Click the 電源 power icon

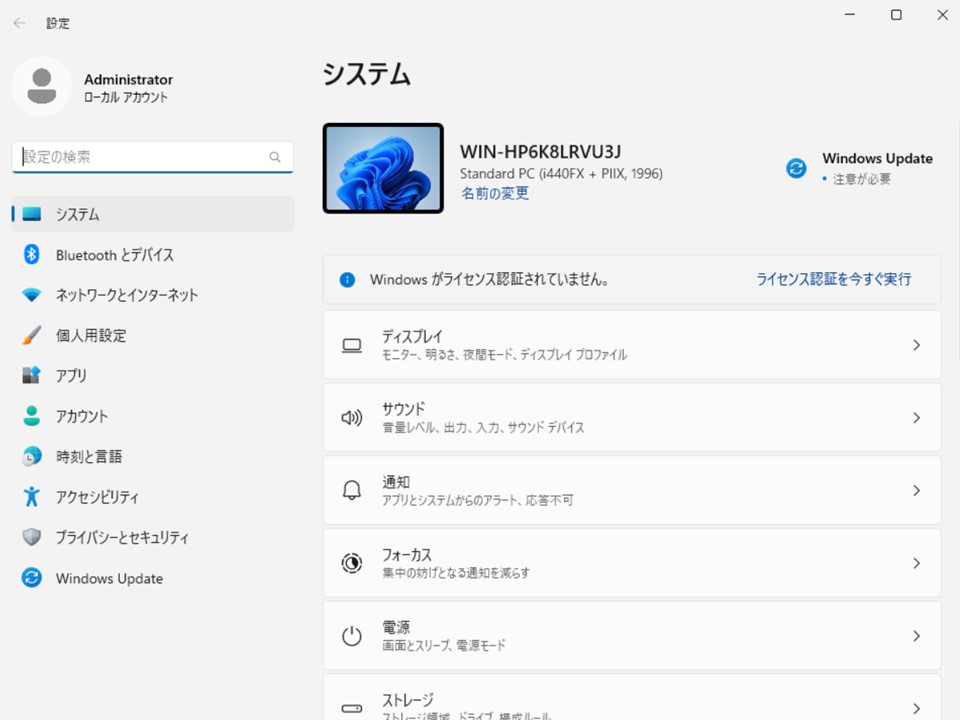click(351, 636)
